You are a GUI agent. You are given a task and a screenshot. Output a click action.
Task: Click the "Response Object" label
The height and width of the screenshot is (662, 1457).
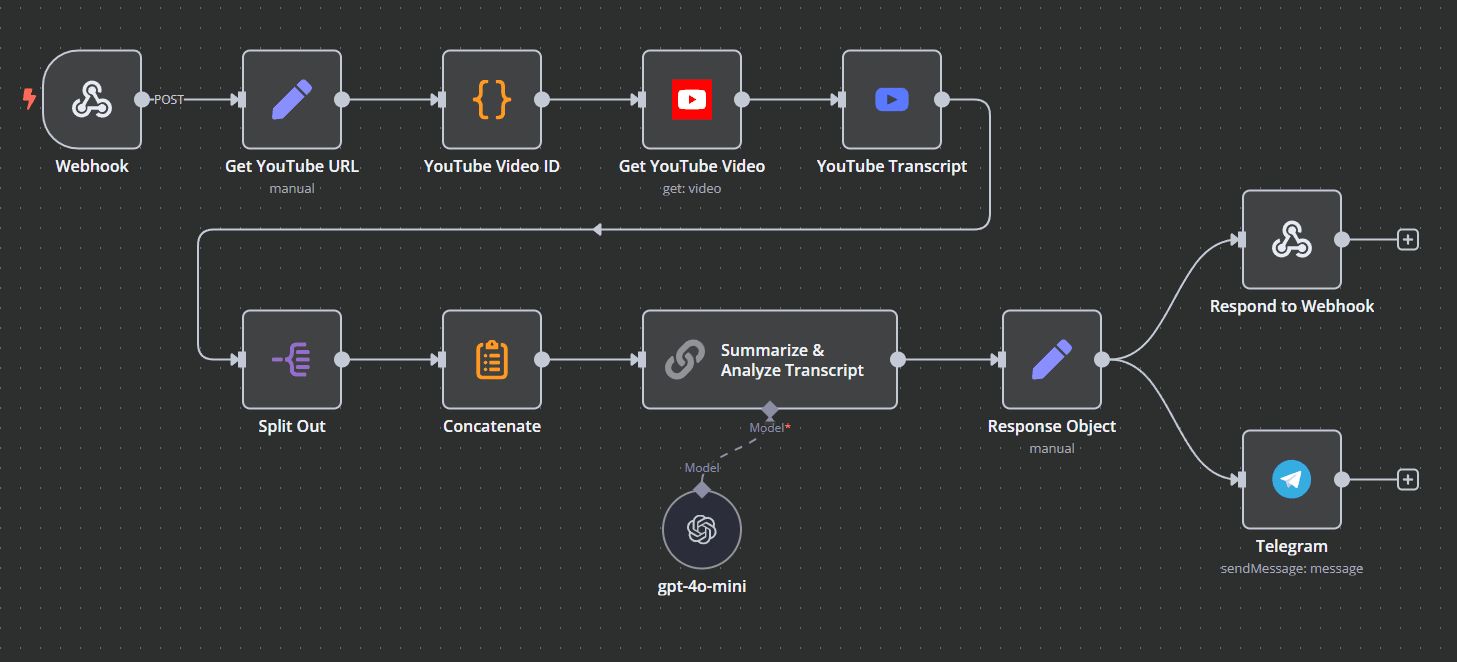(1052, 426)
